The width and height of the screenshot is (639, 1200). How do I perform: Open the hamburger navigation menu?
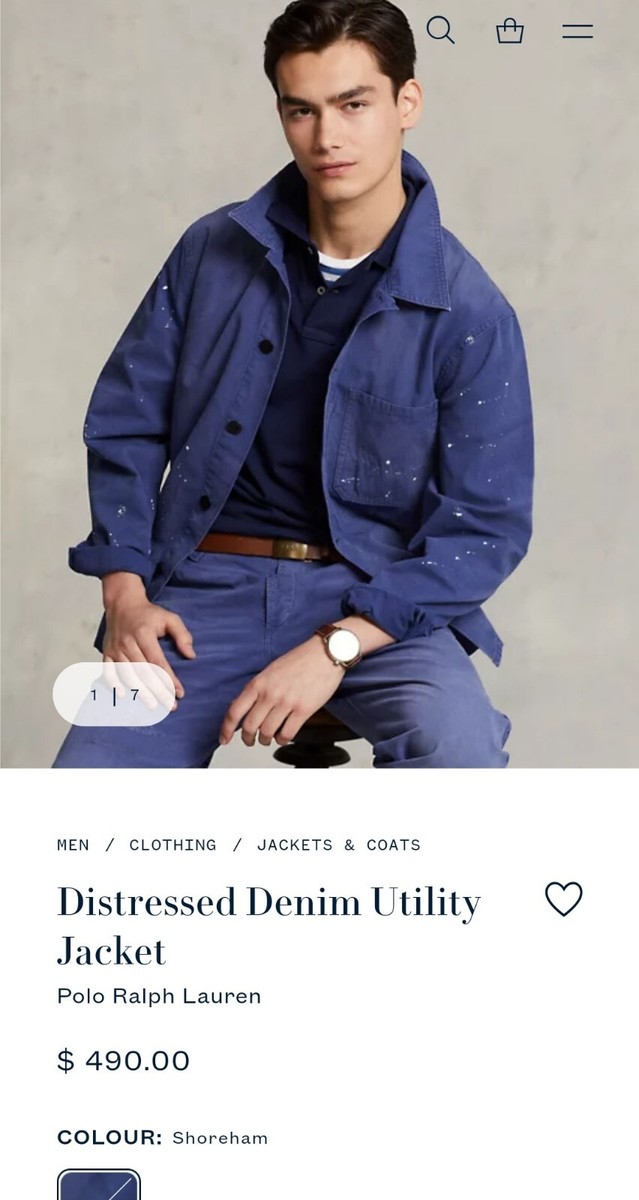577,31
